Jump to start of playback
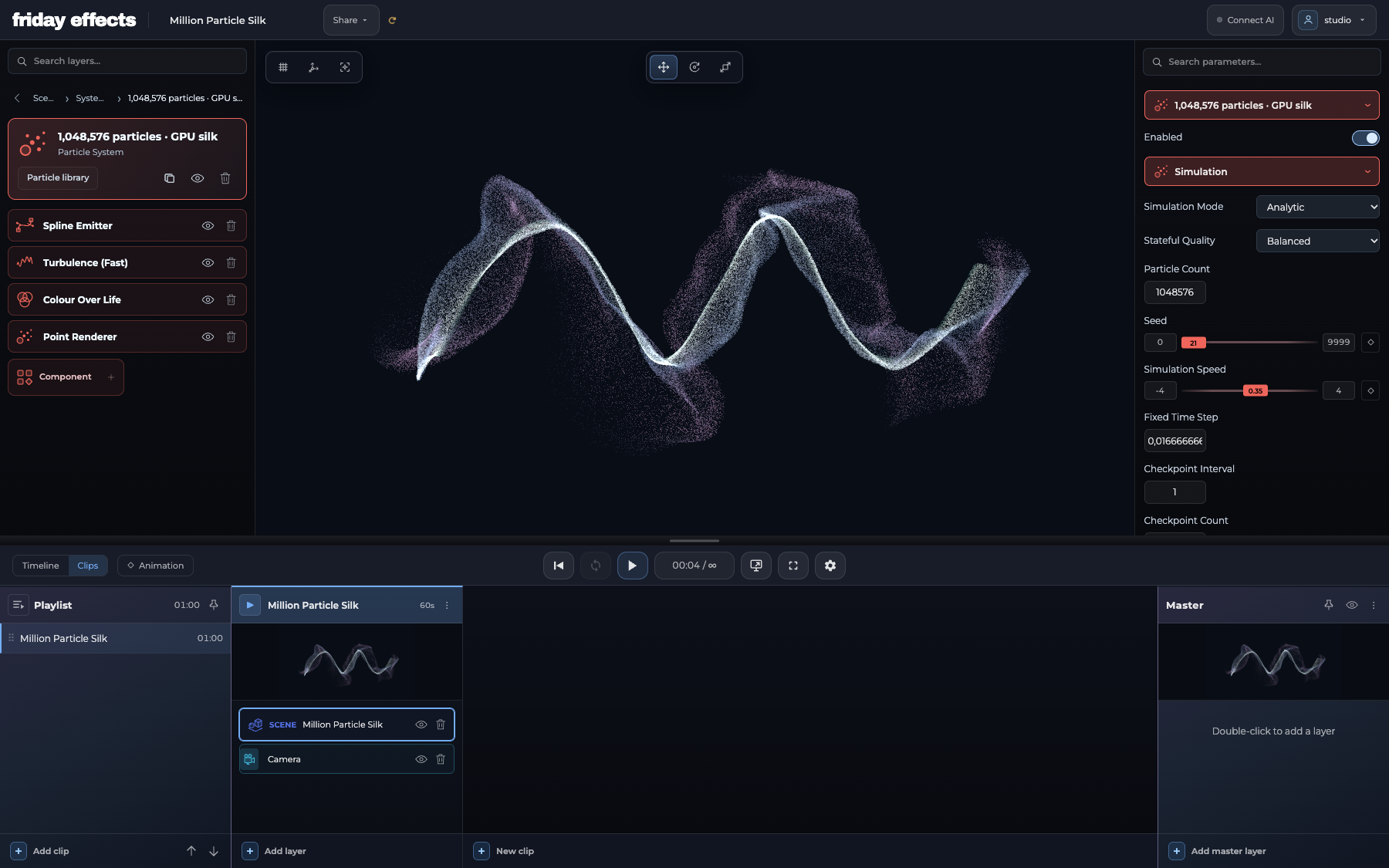The height and width of the screenshot is (868, 1389). [559, 566]
